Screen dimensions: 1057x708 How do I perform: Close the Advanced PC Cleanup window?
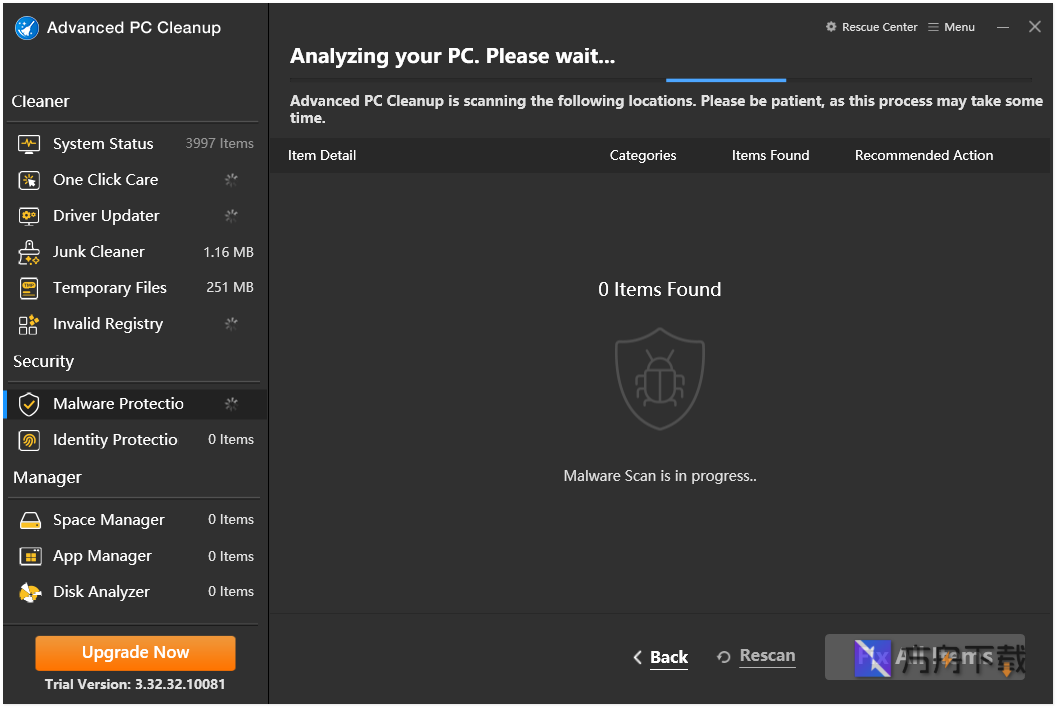pos(1035,26)
